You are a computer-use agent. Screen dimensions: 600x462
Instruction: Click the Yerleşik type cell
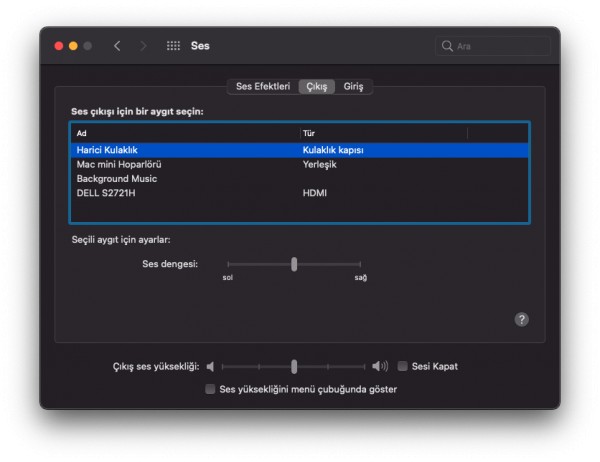click(x=320, y=165)
